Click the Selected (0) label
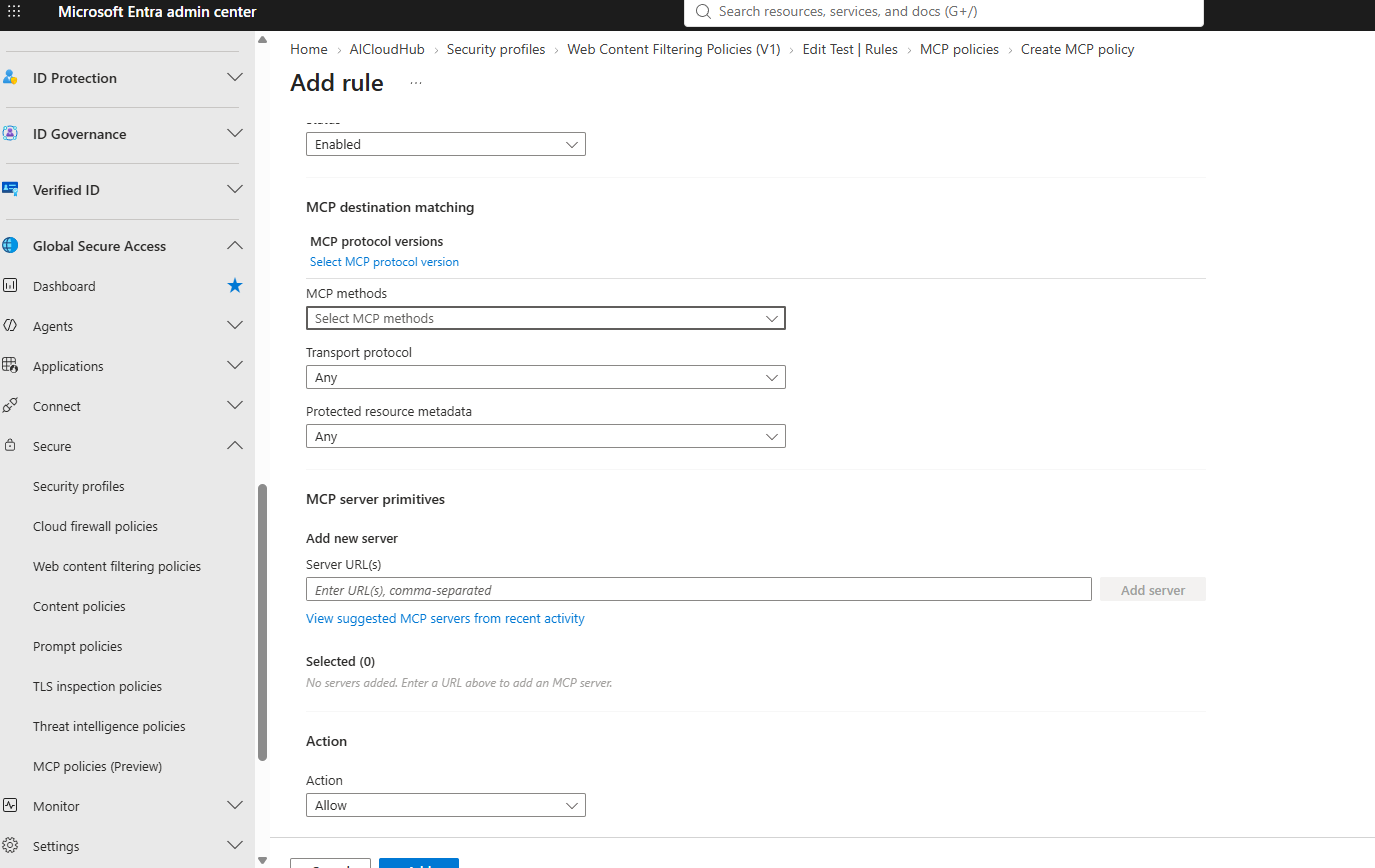Image resolution: width=1375 pixels, height=868 pixels. 340,661
